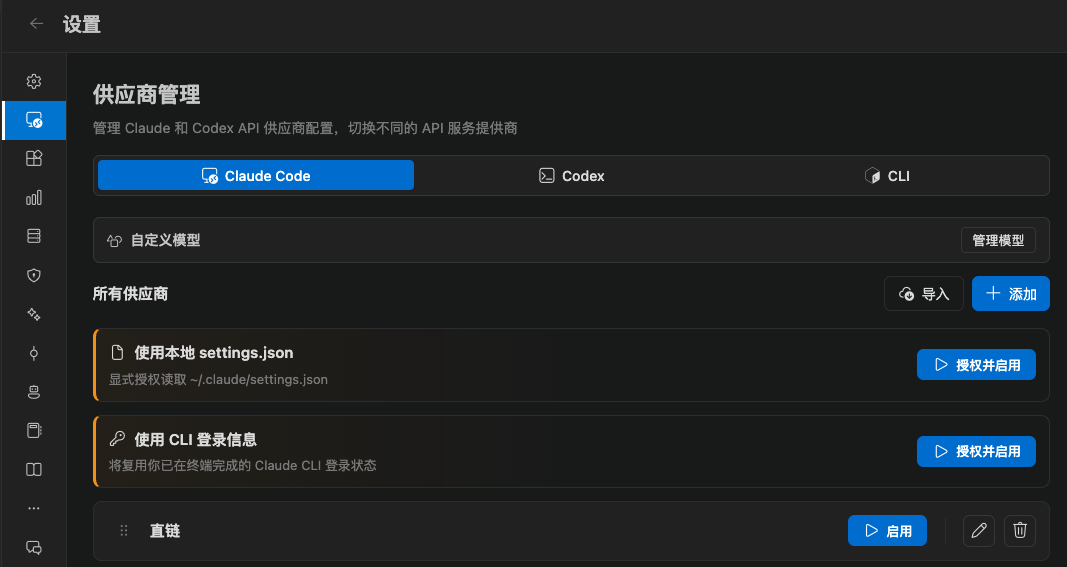The image size is (1067, 567).
Task: Click the text 显式授权读取 ~/.claude/settings.json
Action: point(218,379)
